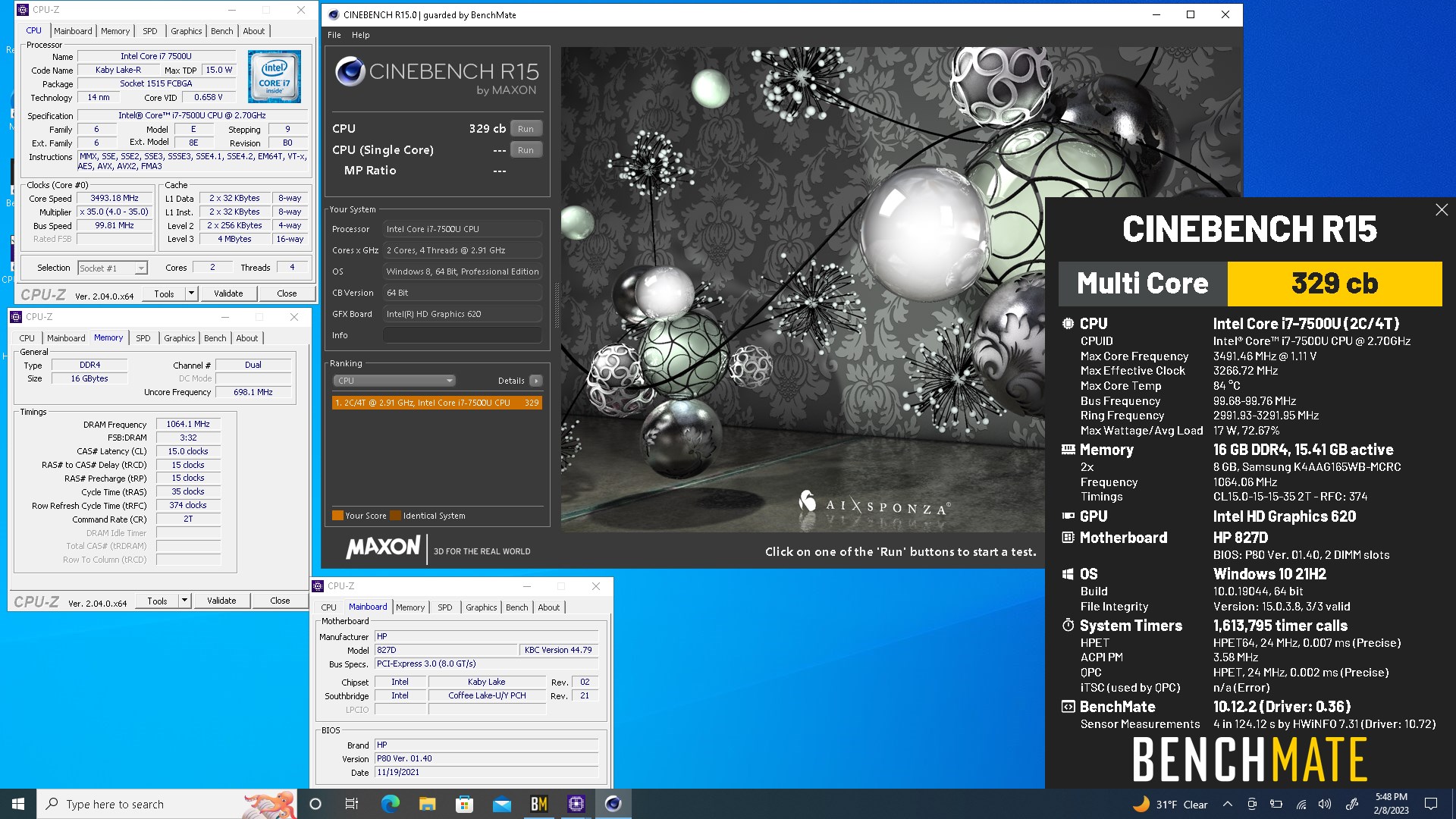Expand Tools dropdown arrow in Memory CPU-Z window
The width and height of the screenshot is (1456, 819).
click(184, 601)
